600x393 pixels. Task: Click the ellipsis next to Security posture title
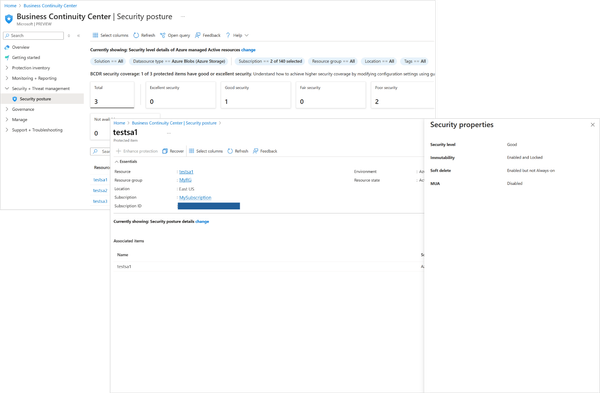click(183, 16)
